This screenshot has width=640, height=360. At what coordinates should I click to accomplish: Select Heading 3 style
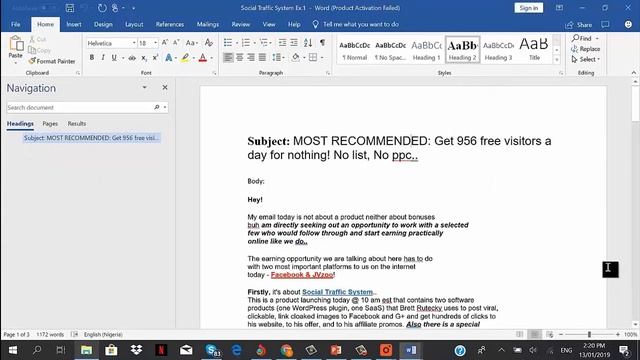pyautogui.click(x=498, y=50)
